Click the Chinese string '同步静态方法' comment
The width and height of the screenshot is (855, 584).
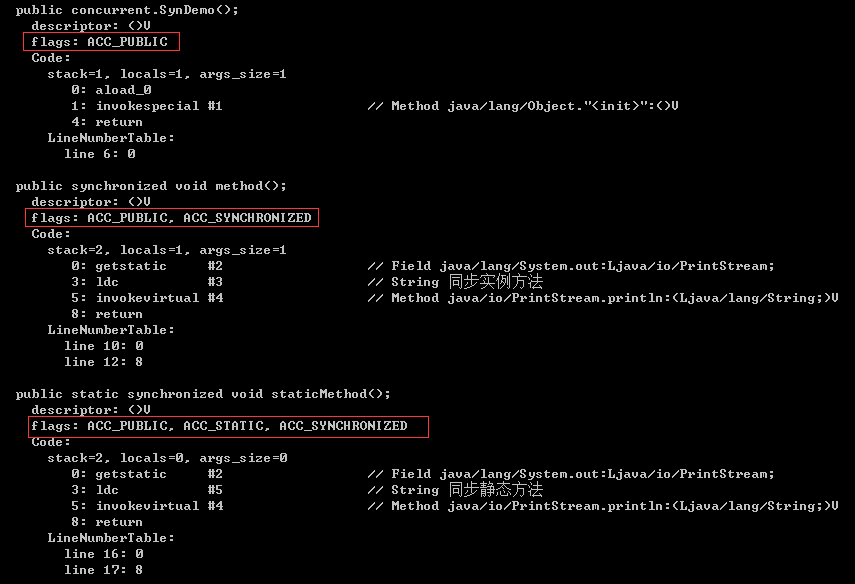pos(496,489)
